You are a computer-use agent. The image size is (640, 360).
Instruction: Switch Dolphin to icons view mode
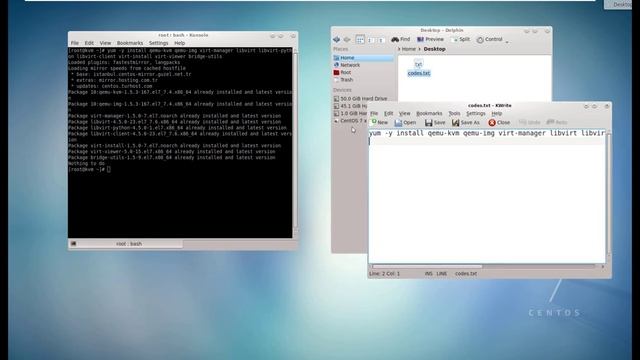360,40
